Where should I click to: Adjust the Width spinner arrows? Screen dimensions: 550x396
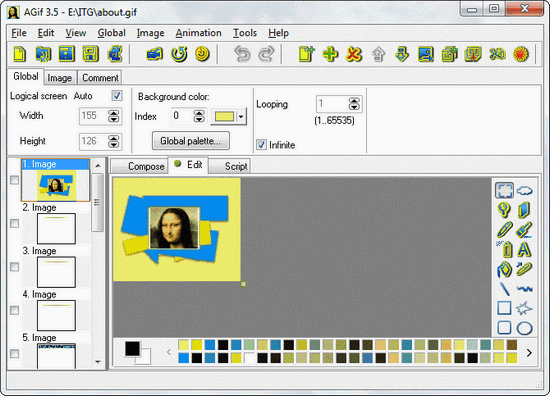tap(114, 116)
